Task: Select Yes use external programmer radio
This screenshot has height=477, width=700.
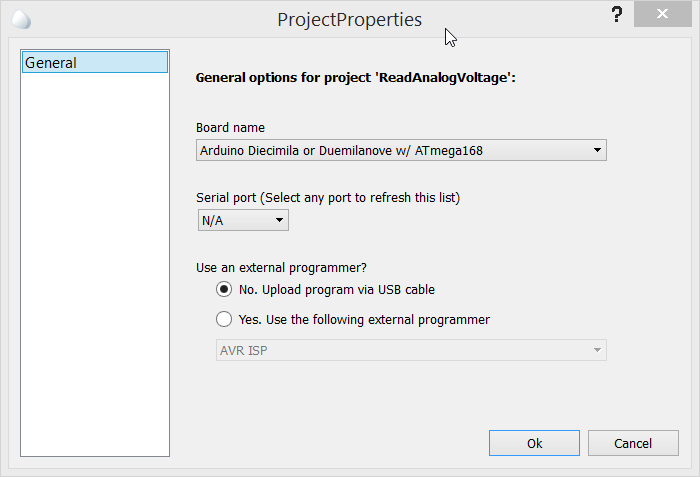Action: [224, 319]
